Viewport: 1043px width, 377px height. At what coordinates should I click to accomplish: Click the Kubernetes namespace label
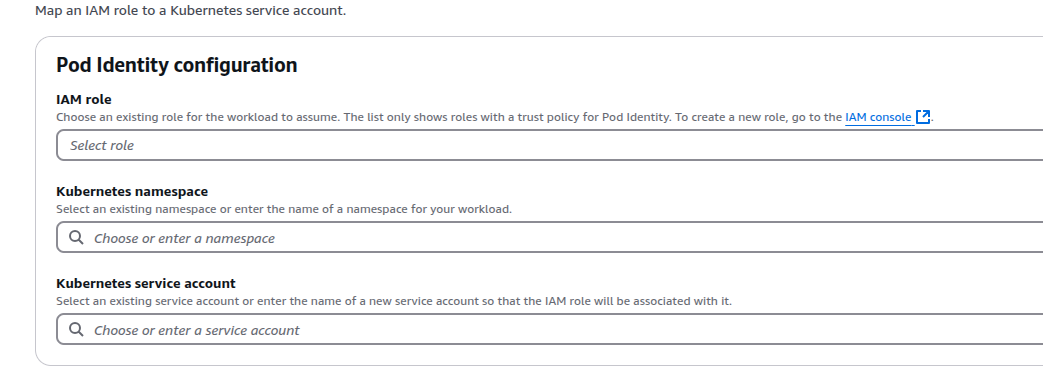[132, 191]
